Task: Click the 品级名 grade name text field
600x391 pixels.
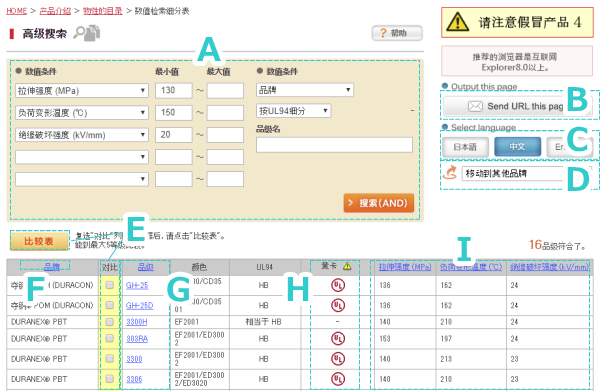Action: [x=334, y=145]
